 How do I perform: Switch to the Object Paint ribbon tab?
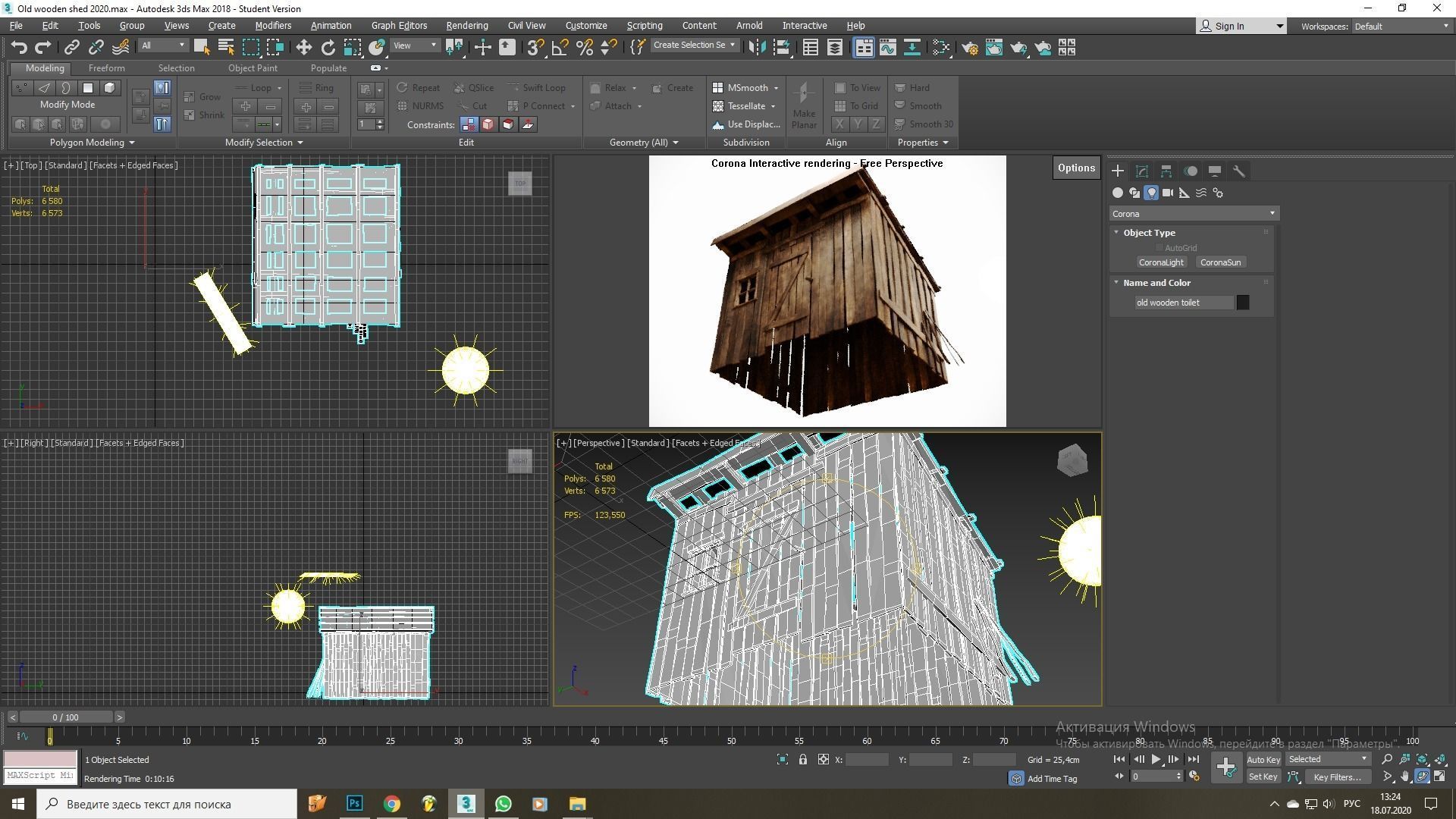[x=253, y=68]
